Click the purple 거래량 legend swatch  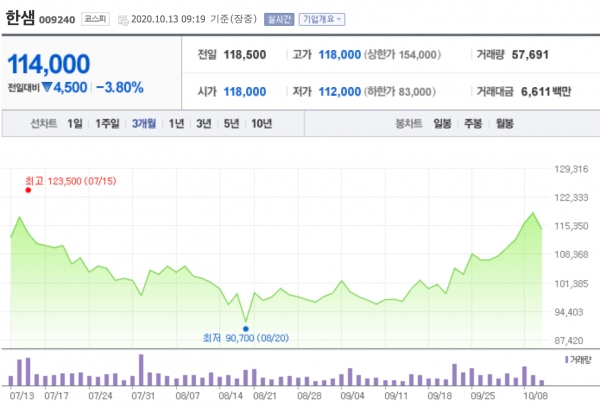pos(566,360)
